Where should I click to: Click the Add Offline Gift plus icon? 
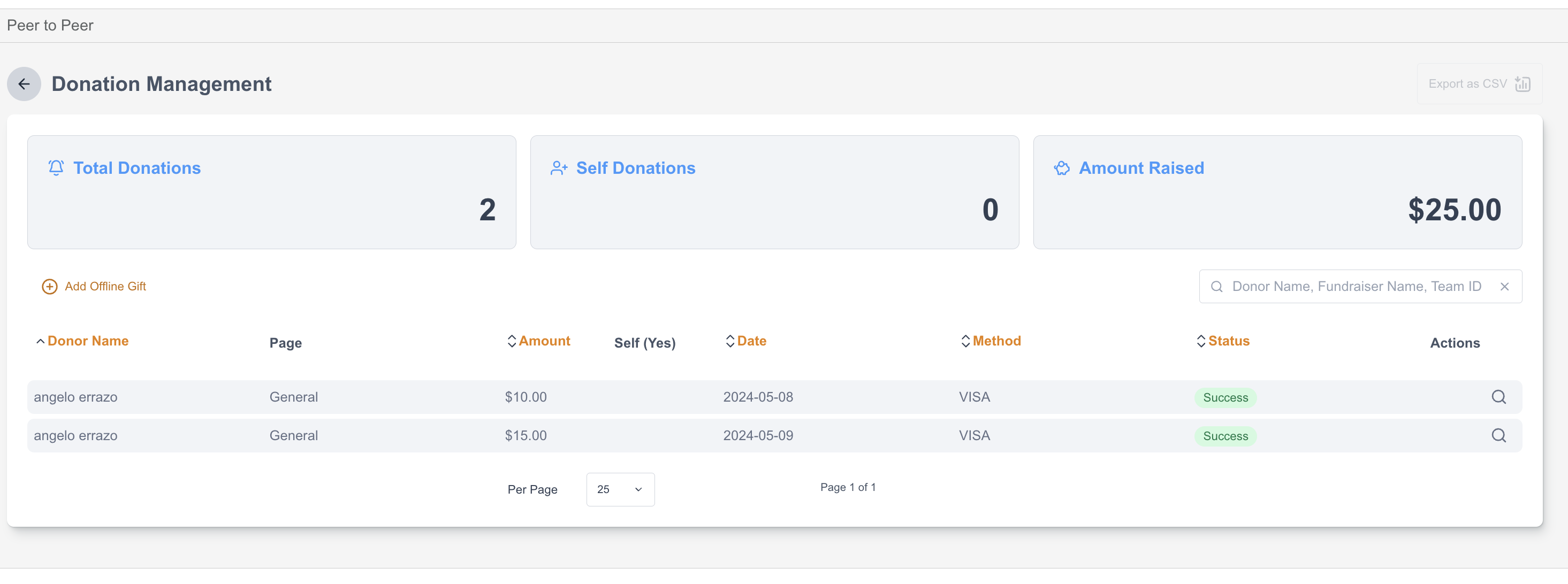(x=49, y=287)
